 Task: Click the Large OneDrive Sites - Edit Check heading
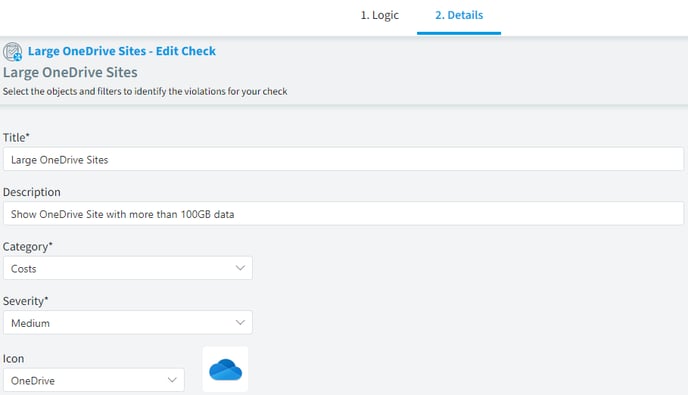tap(122, 51)
